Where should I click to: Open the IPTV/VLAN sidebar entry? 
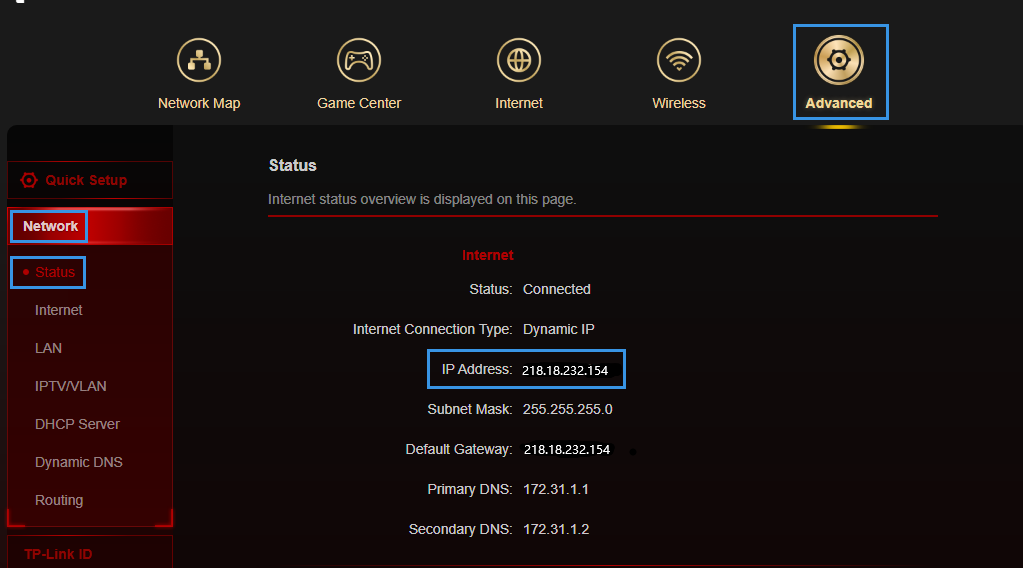coord(70,386)
